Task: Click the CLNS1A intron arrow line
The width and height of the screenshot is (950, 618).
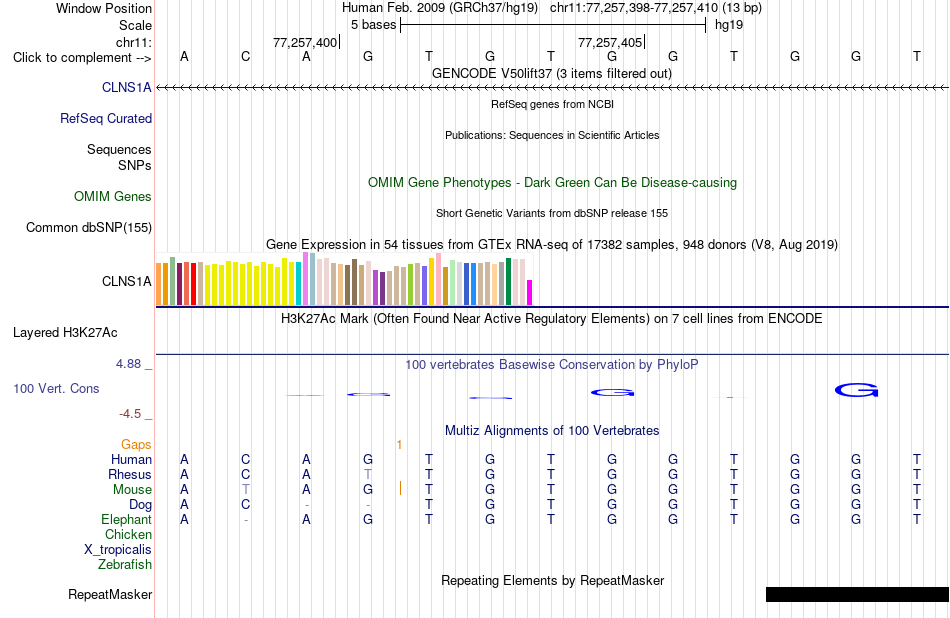Action: [552, 88]
